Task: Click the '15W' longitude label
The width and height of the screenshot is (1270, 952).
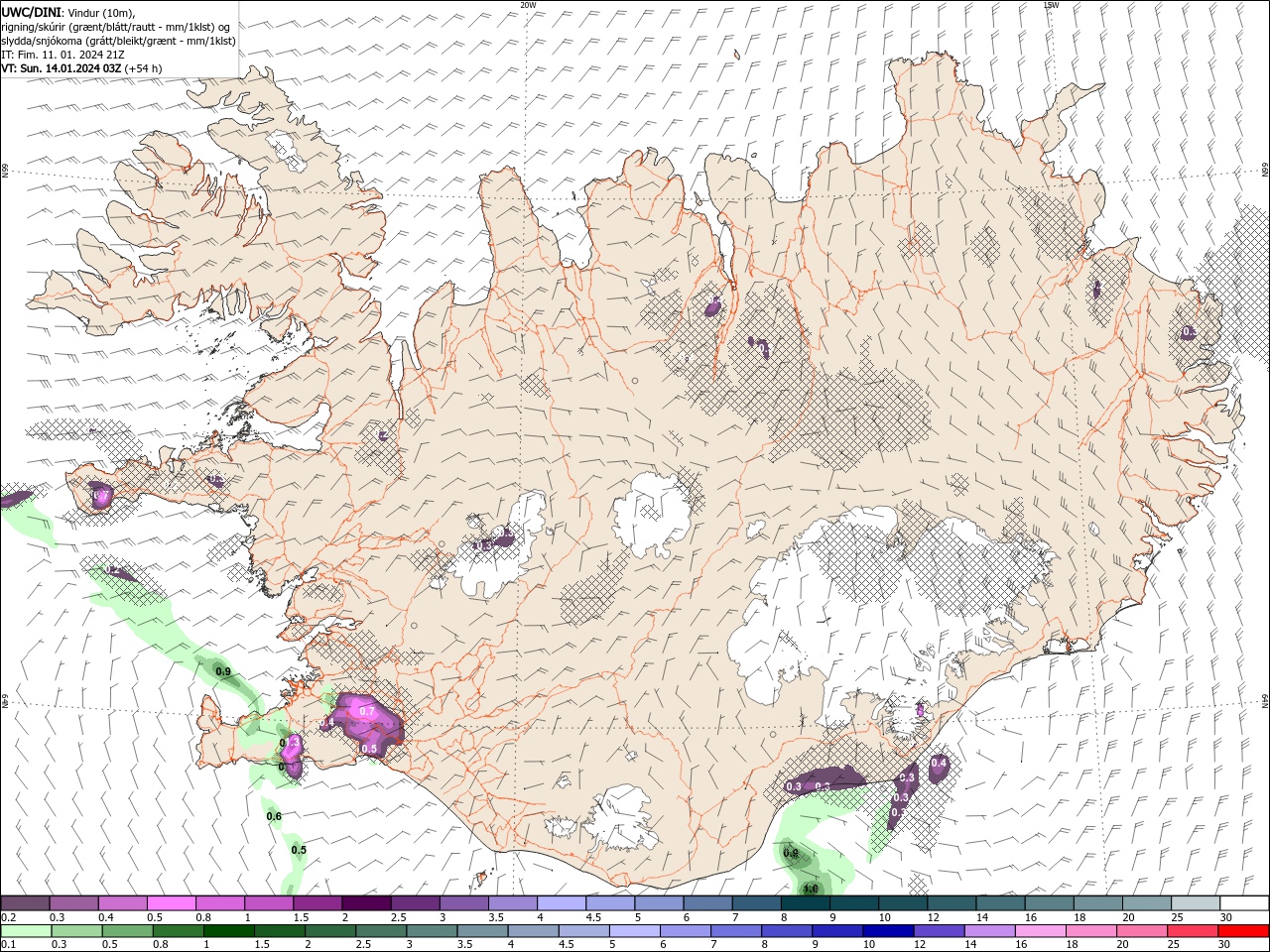Action: click(1051, 5)
